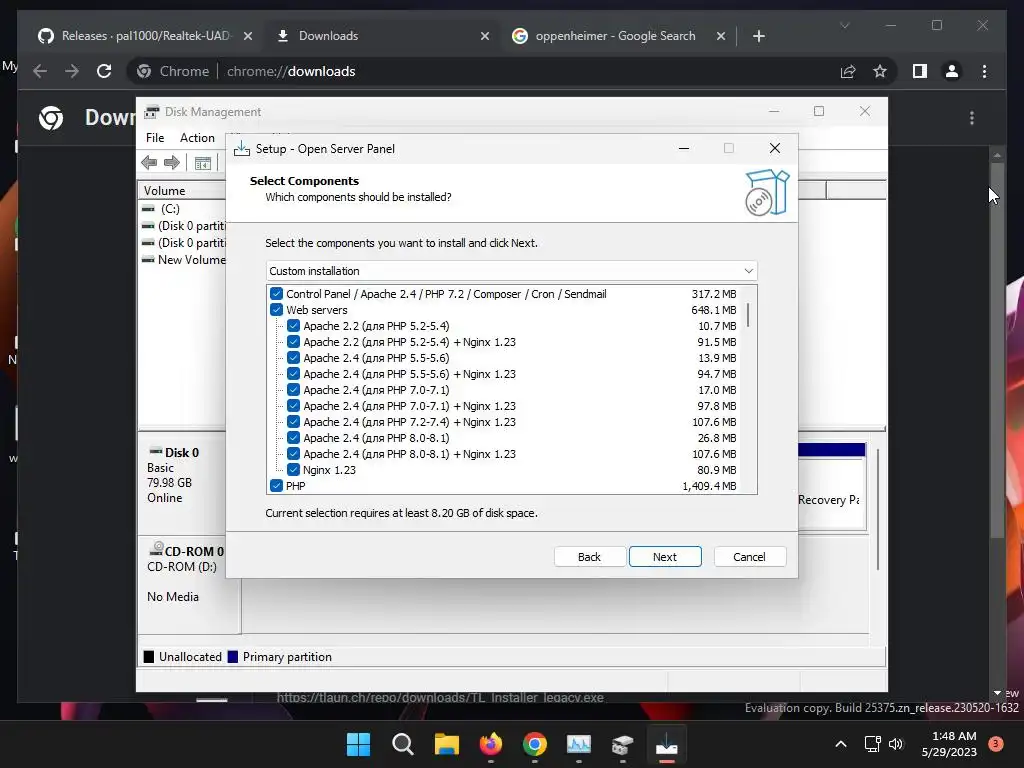Uncheck Apache 2.2 (PHP 5.2-5.4) without Nginx
1024x768 pixels.
pyautogui.click(x=293, y=326)
